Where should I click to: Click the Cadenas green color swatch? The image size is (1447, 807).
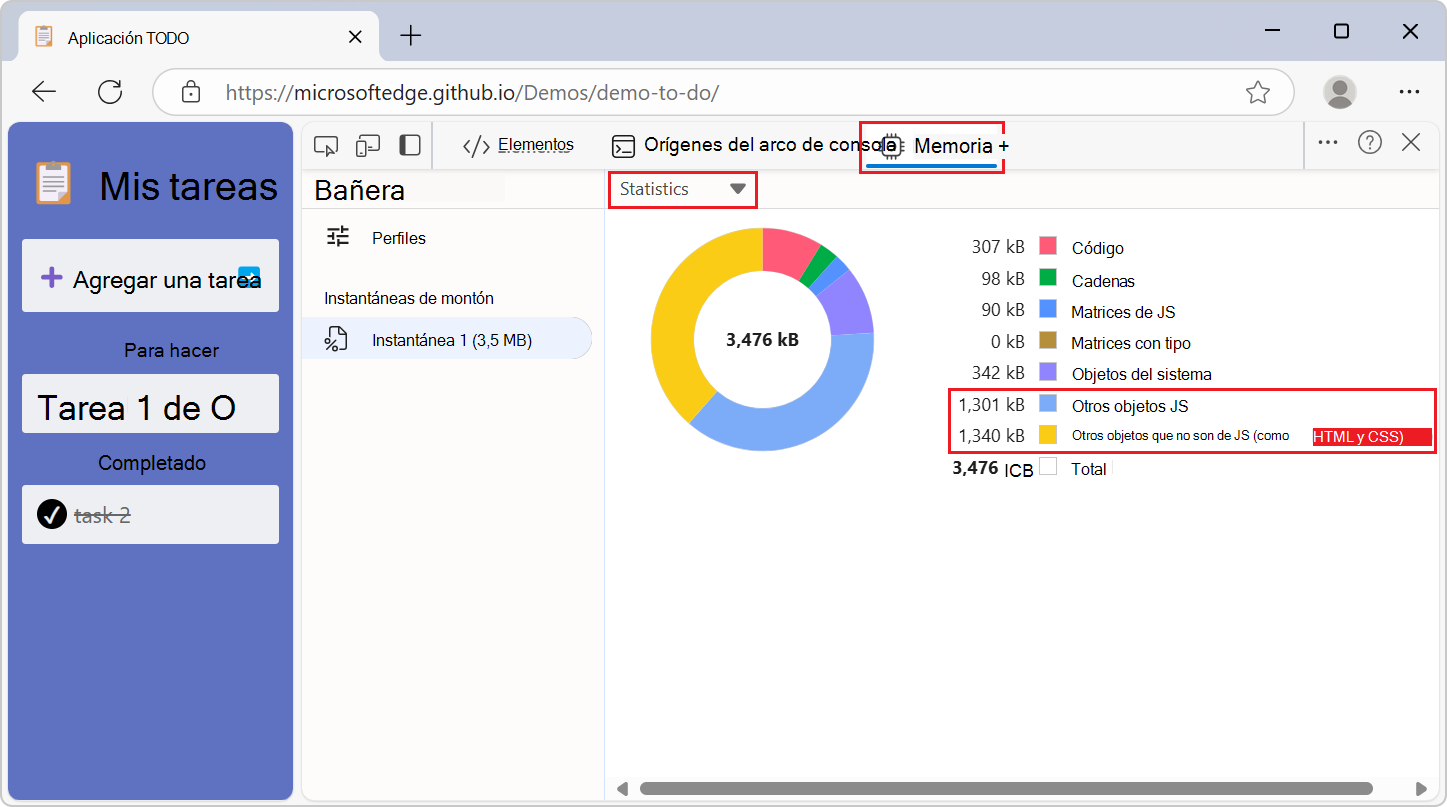pyautogui.click(x=1048, y=278)
